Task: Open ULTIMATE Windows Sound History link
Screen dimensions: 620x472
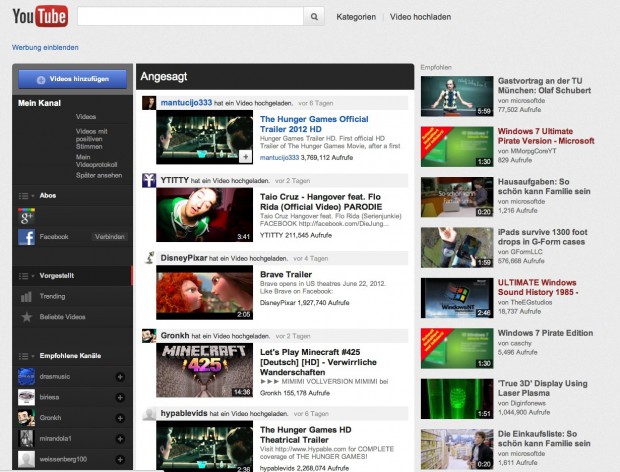Action: click(x=538, y=287)
